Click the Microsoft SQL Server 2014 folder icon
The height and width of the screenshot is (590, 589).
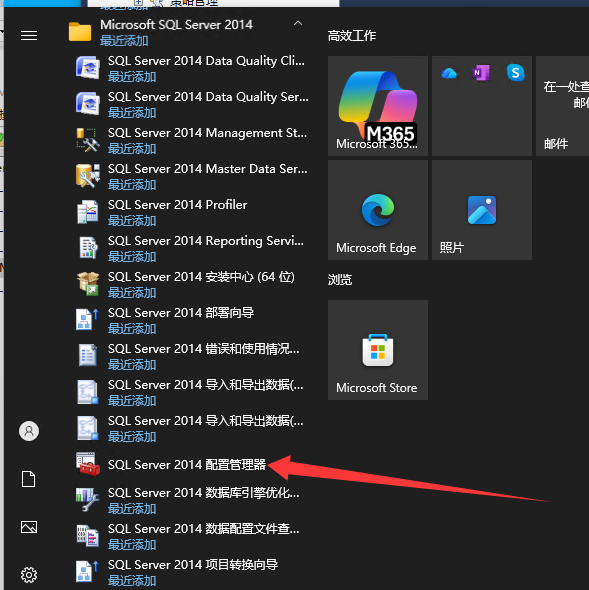click(80, 32)
